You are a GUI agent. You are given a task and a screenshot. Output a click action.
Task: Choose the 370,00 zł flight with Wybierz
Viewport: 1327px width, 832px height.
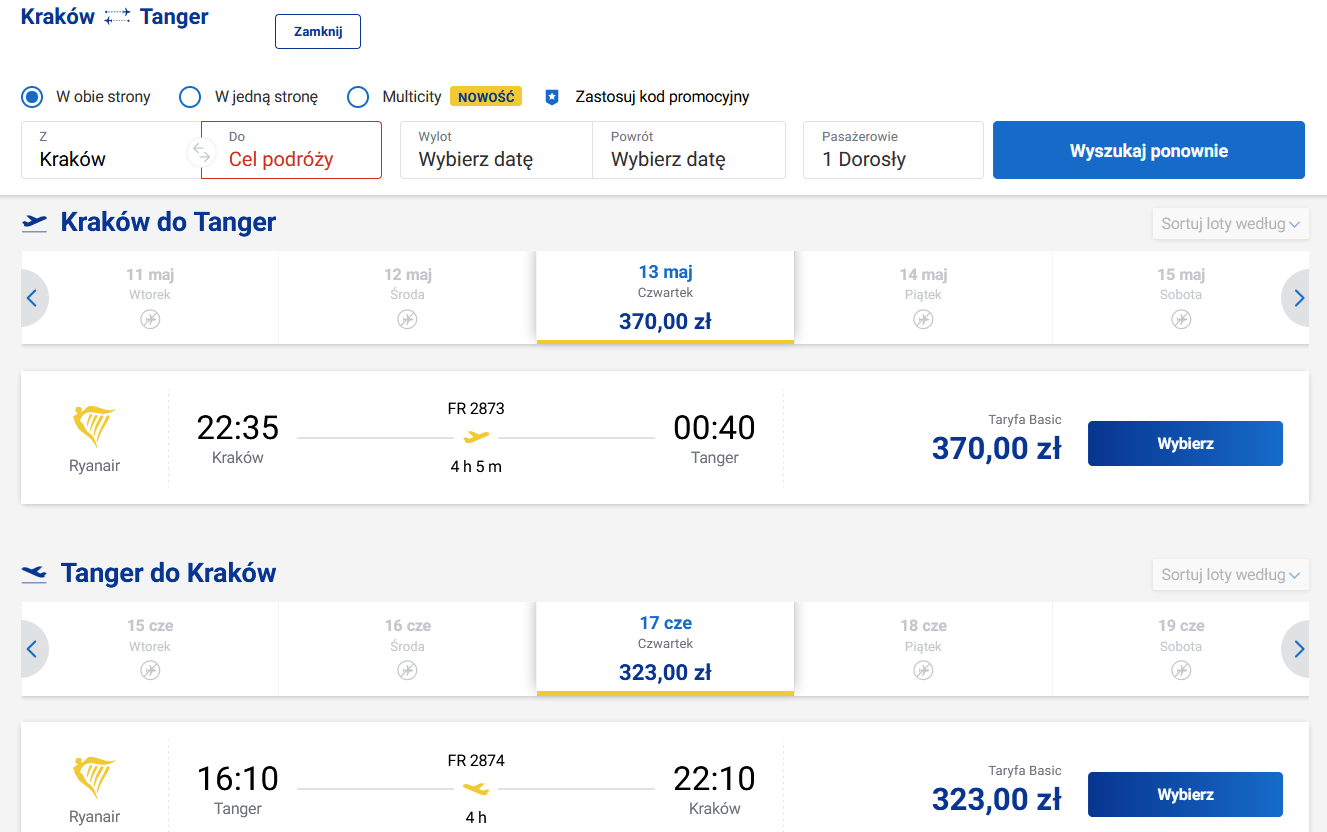(1185, 443)
